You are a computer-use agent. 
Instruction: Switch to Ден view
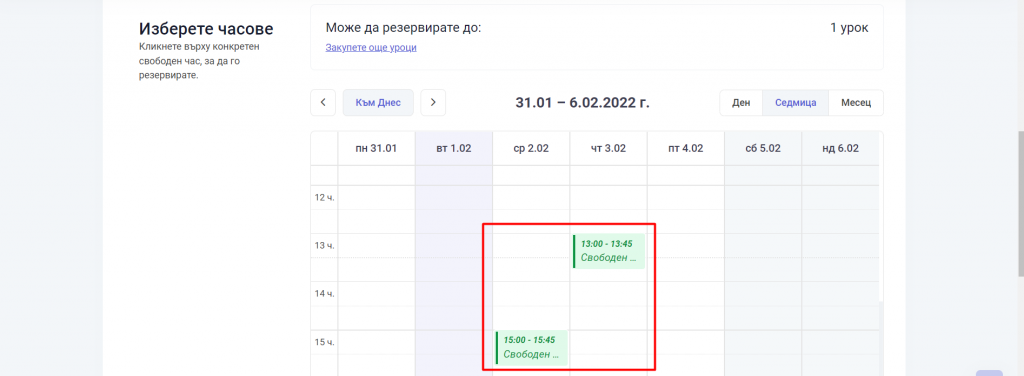tap(741, 102)
